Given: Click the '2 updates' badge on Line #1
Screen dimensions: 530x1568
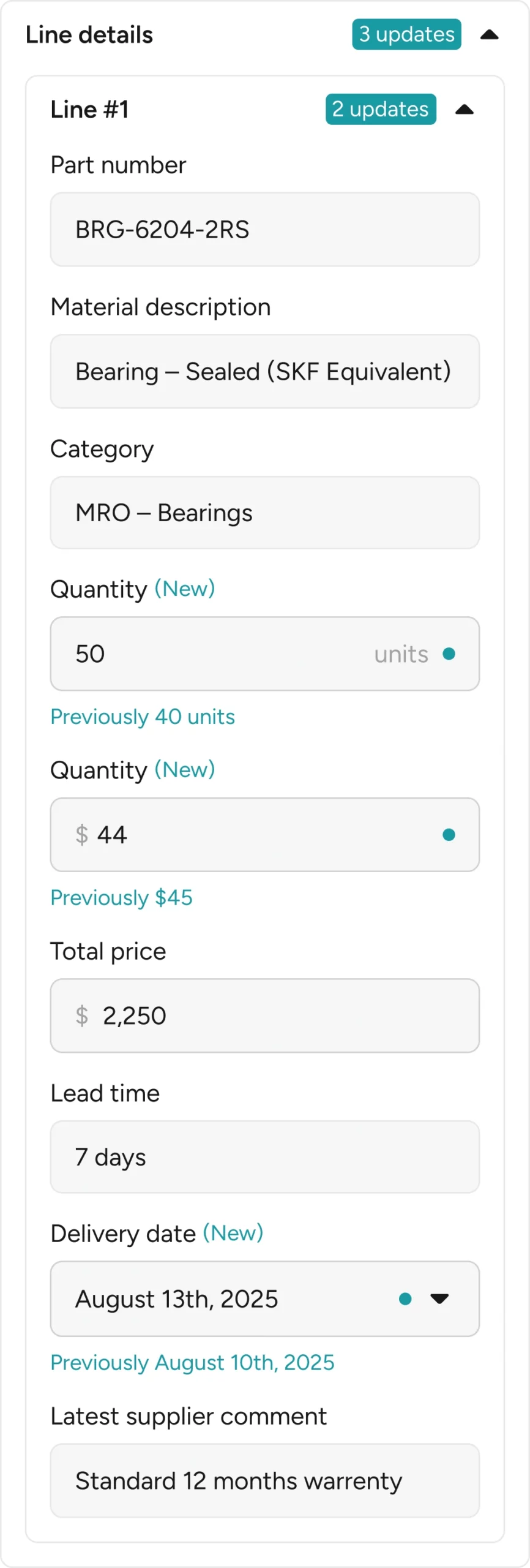Looking at the screenshot, I should [x=381, y=109].
